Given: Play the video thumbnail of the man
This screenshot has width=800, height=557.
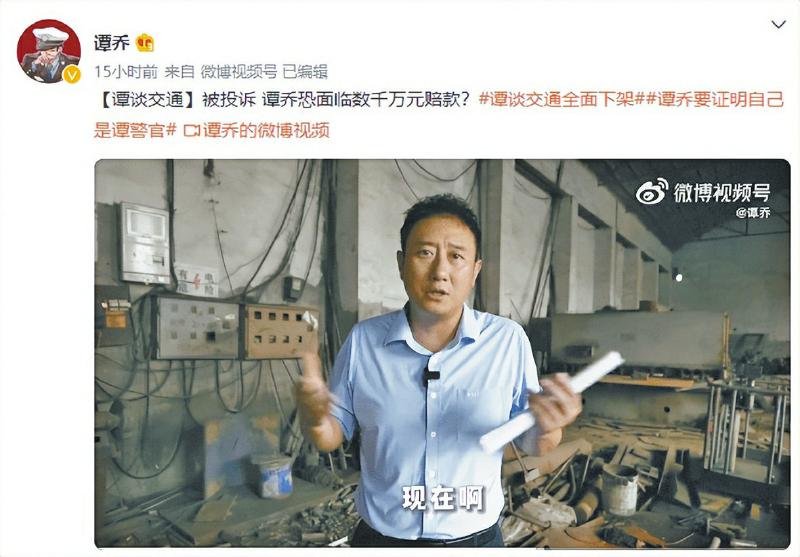Looking at the screenshot, I should [x=442, y=353].
